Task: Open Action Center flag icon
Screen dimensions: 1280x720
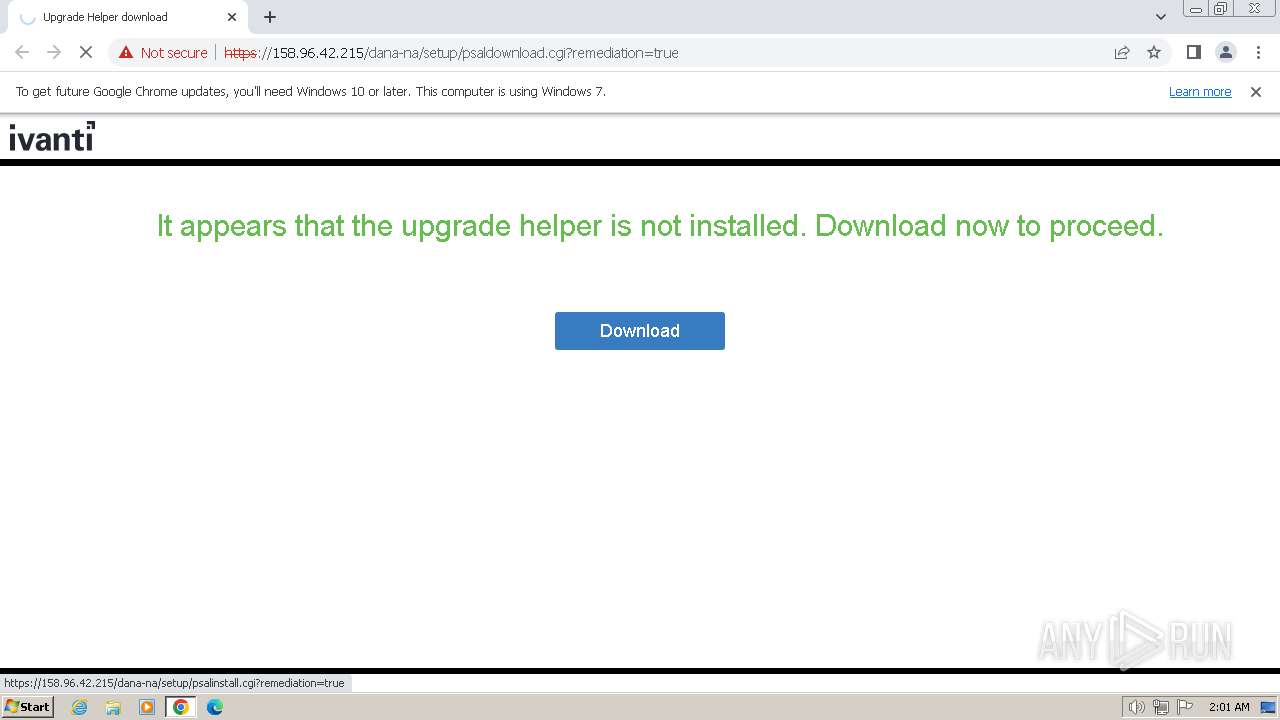Action: (1184, 707)
